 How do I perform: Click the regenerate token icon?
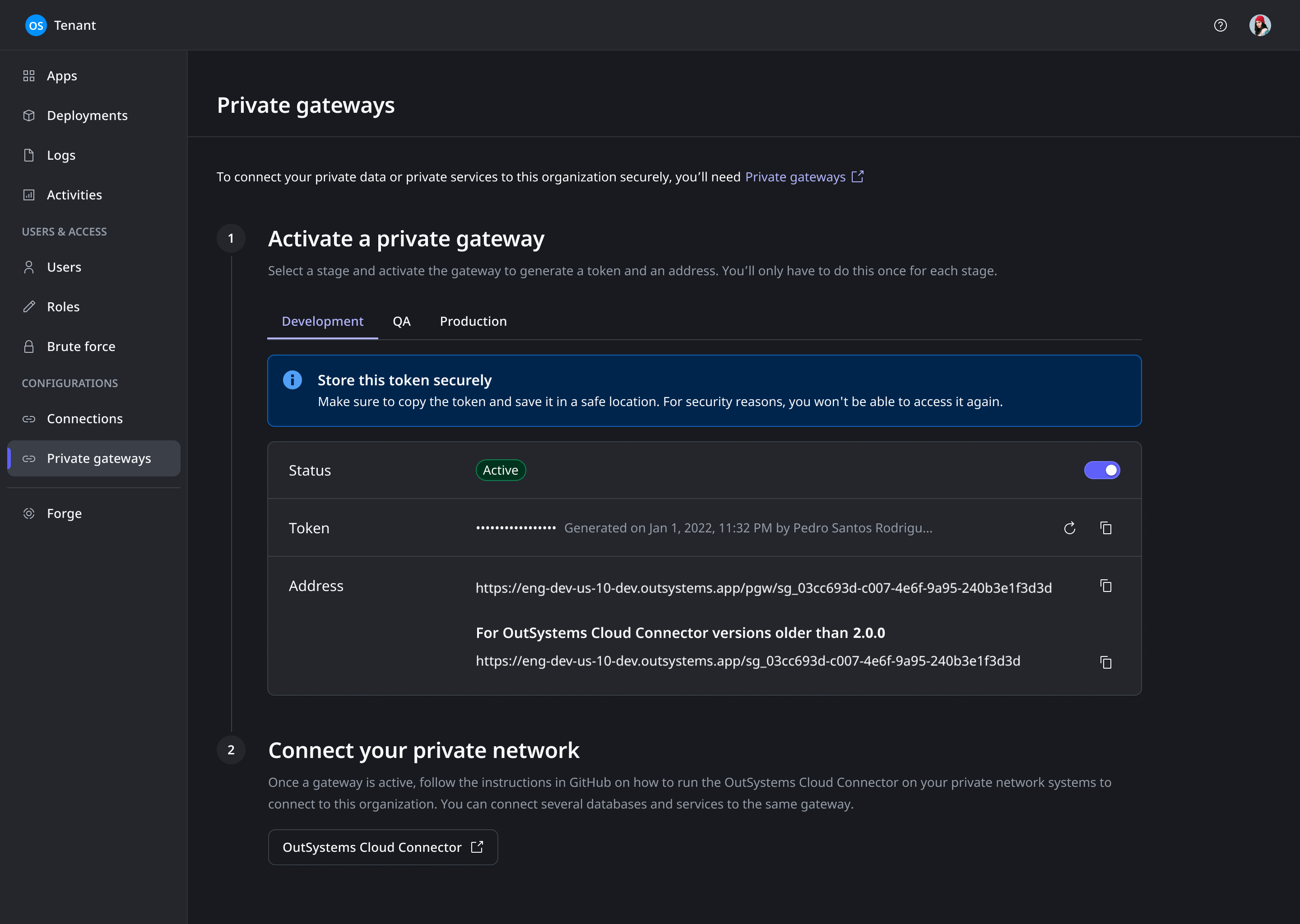1069,528
